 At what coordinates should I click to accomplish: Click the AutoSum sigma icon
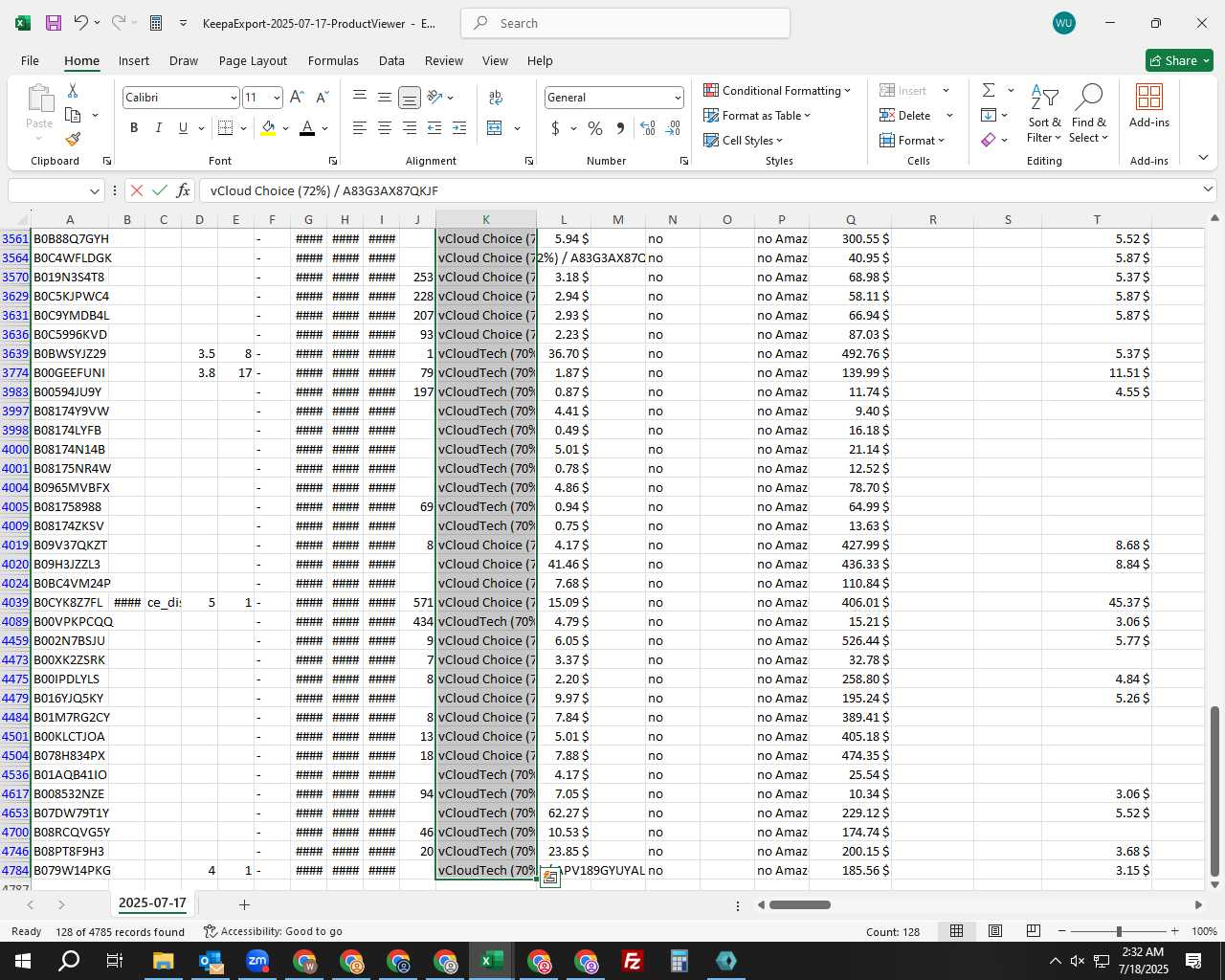[x=989, y=90]
